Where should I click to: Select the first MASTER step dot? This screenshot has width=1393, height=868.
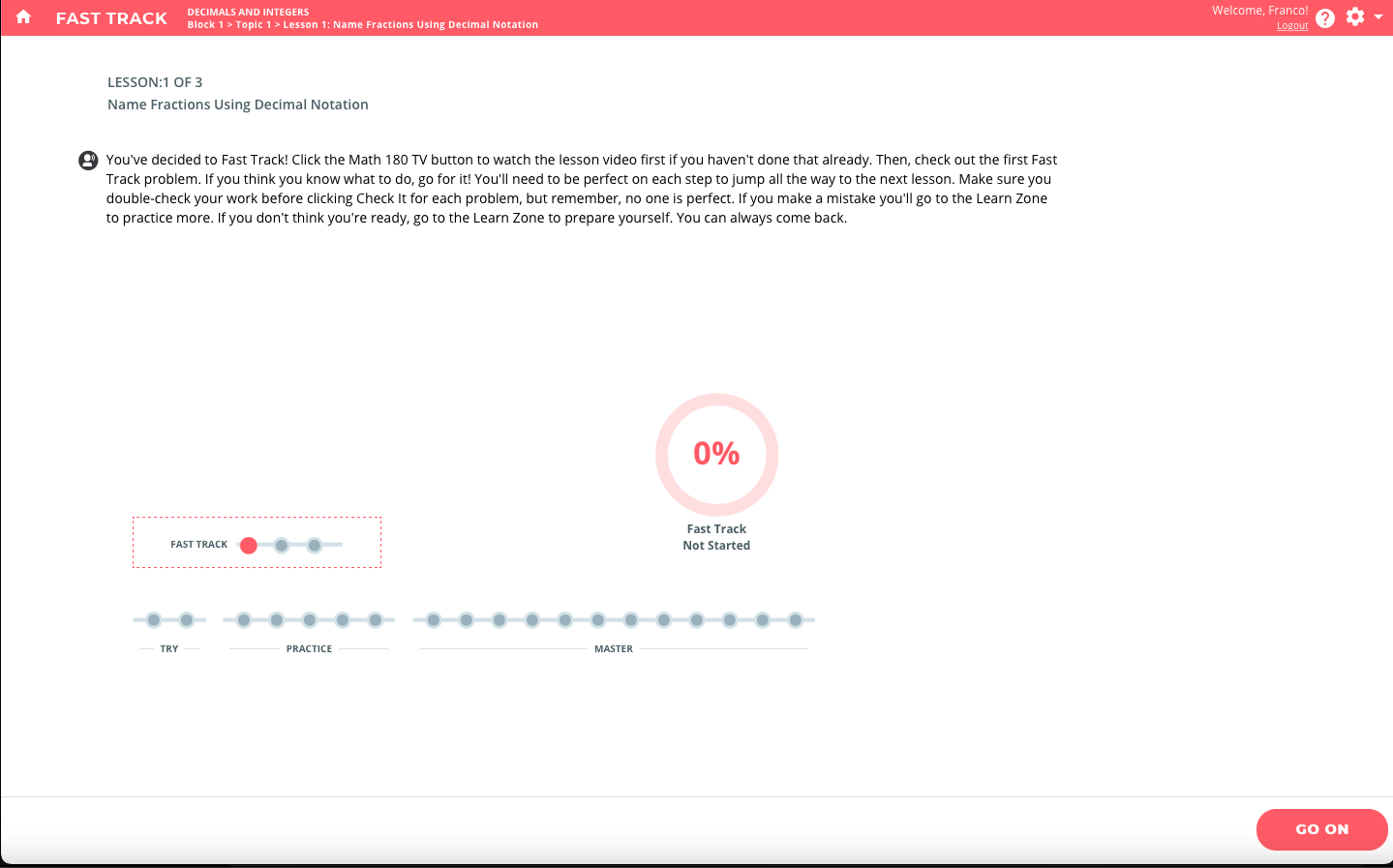point(434,619)
